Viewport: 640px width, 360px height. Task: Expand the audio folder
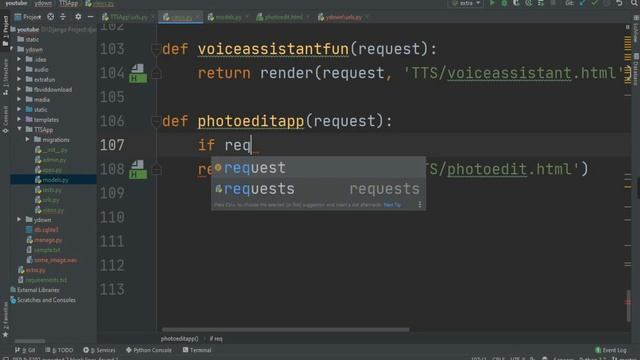[19, 69]
